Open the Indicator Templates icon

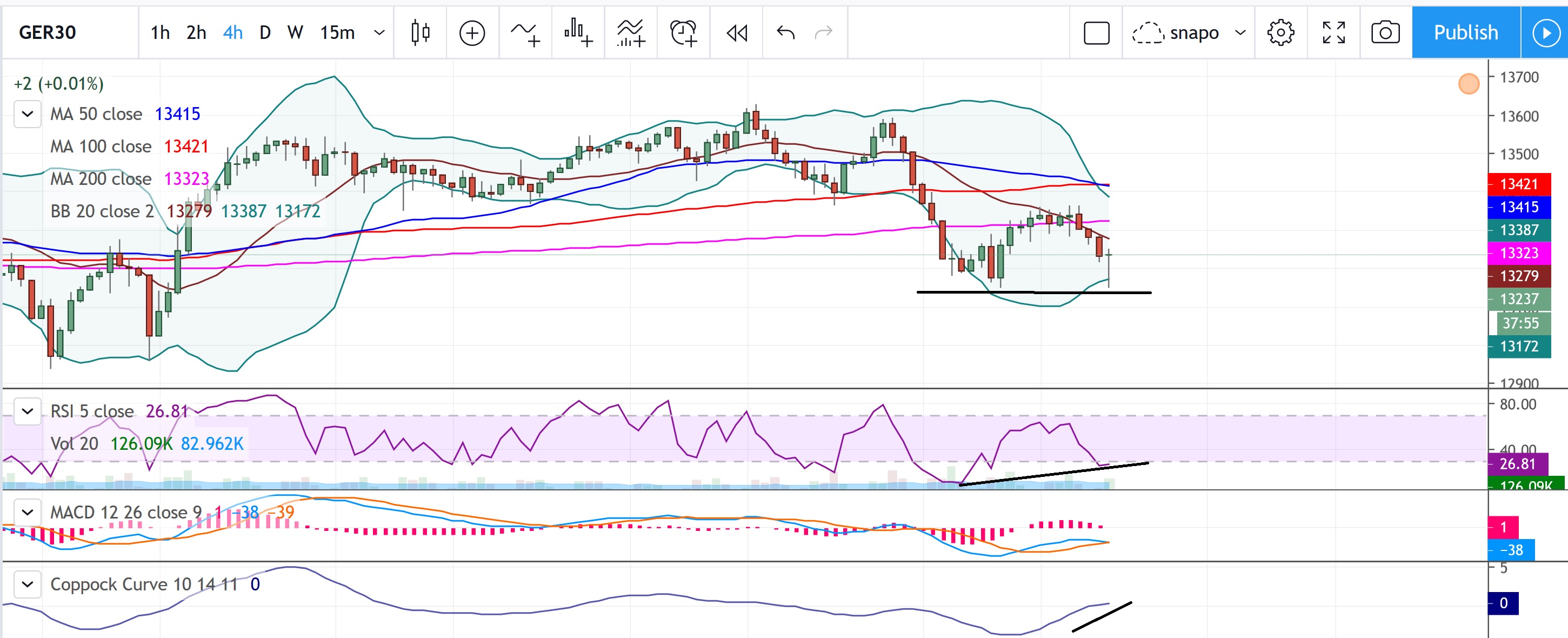coord(631,32)
